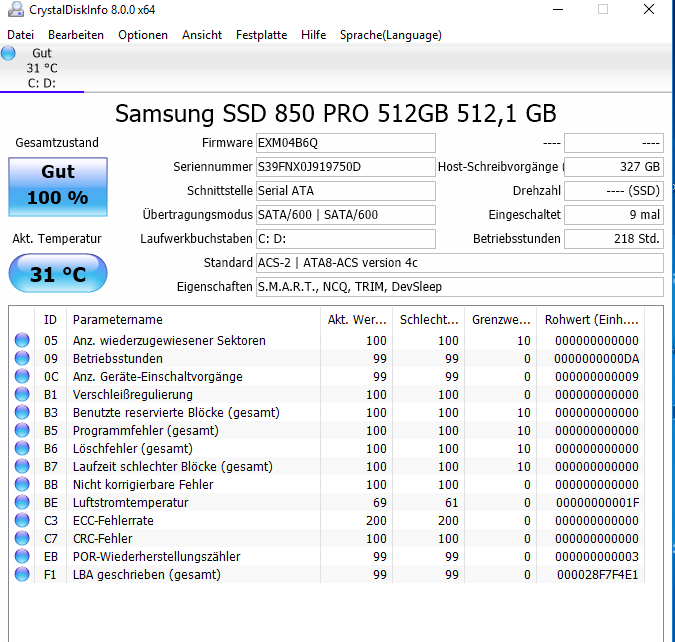
Task: Click the Drehzahl value (SSD)
Action: point(614,191)
